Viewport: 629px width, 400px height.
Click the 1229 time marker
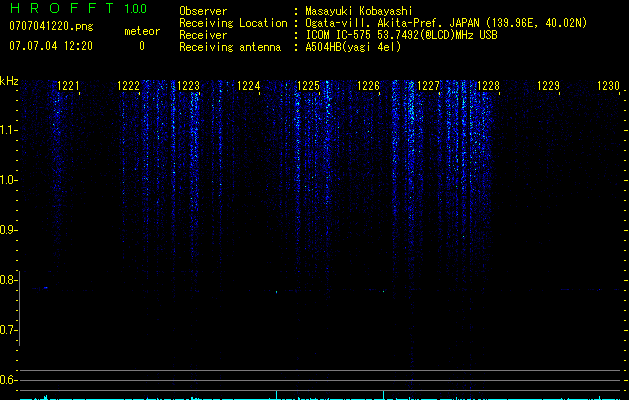tap(548, 86)
